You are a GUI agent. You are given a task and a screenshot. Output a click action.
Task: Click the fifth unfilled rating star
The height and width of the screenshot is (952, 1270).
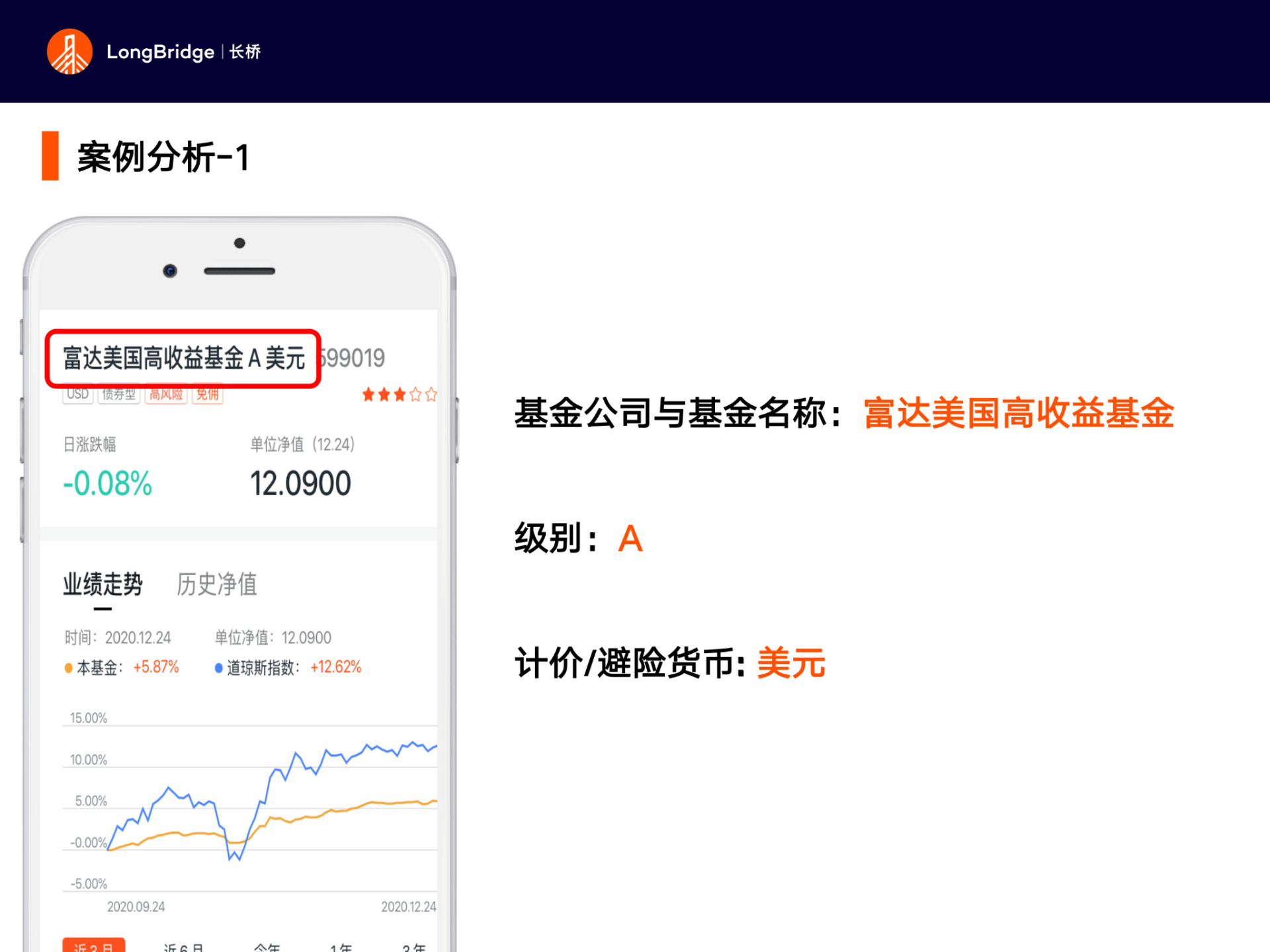(431, 395)
